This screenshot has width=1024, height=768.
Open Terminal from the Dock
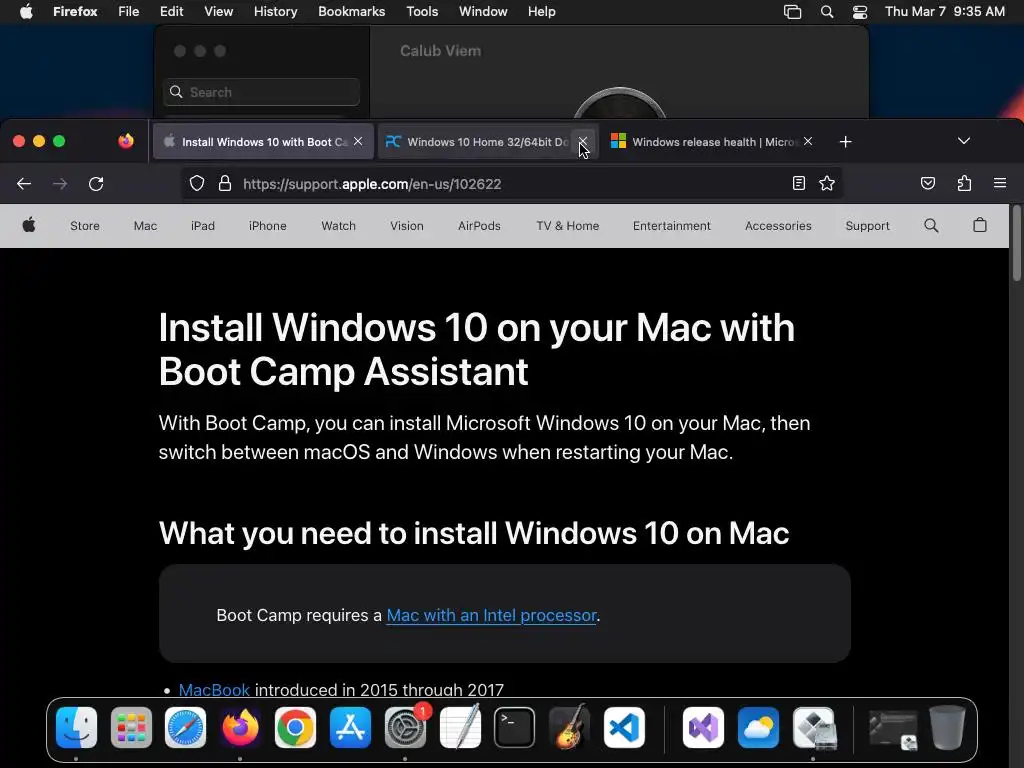pos(515,728)
